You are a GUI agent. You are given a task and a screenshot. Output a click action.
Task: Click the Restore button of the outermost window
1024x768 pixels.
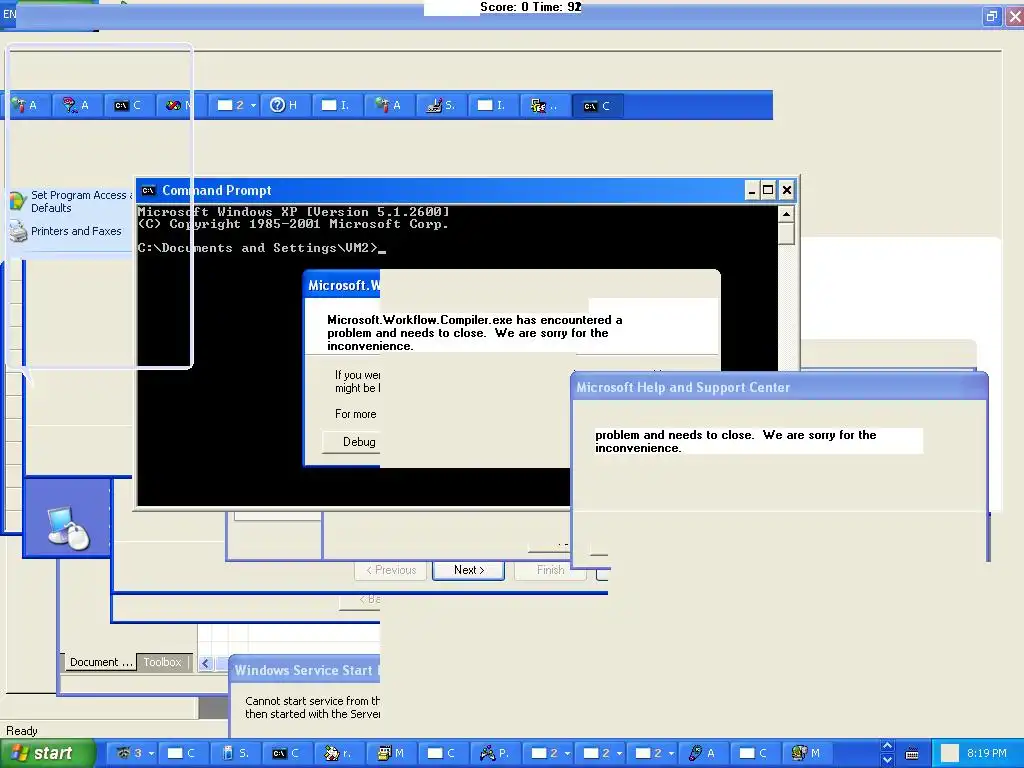click(991, 16)
